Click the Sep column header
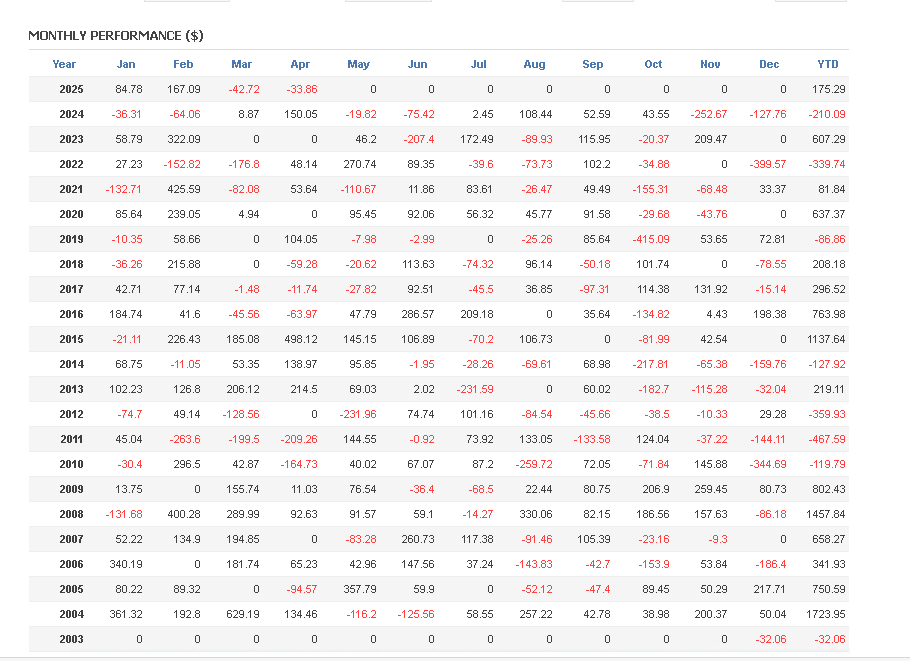 (593, 64)
